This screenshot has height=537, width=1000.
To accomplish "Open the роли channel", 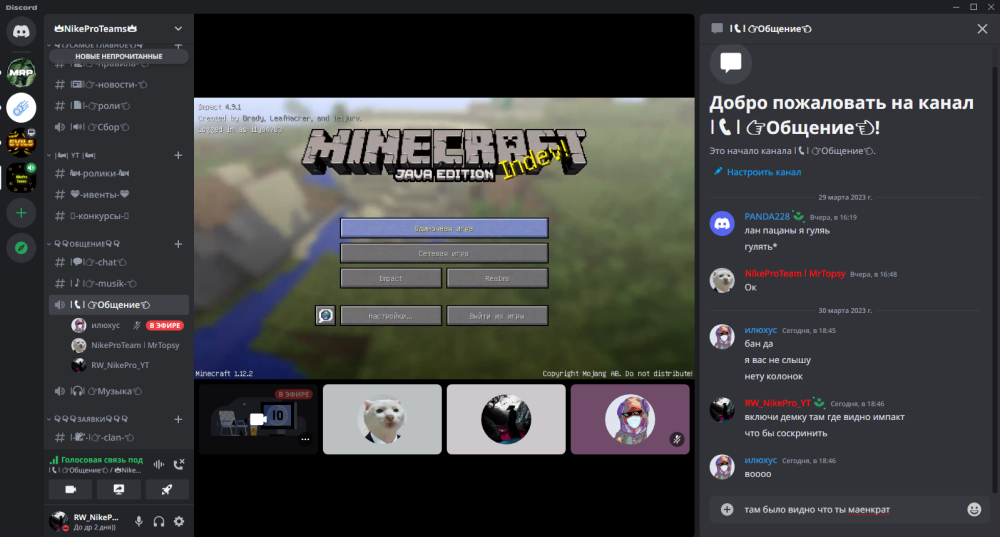I will click(x=119, y=106).
